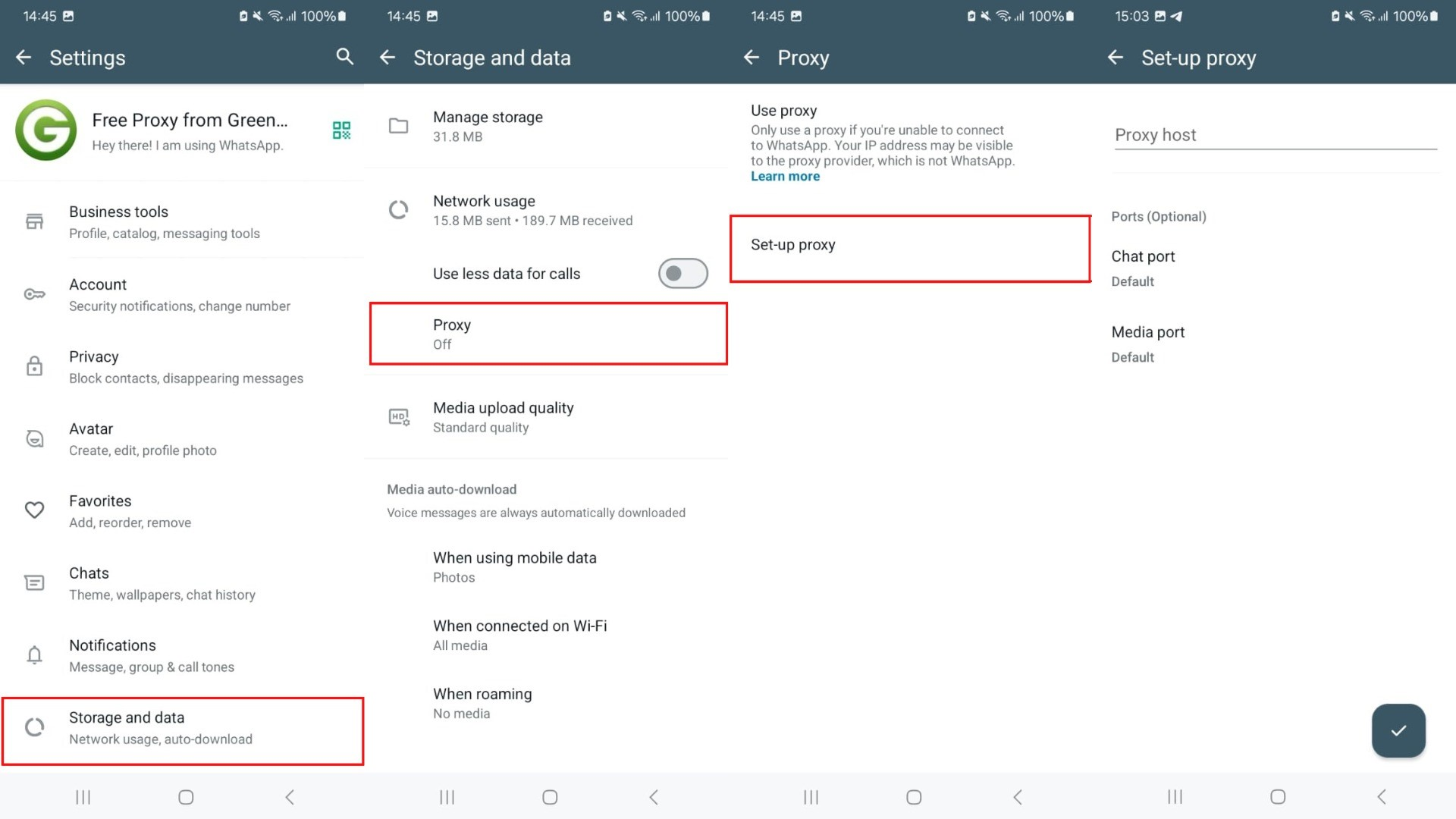Open the Learn more link
The width and height of the screenshot is (1456, 819).
click(x=785, y=175)
